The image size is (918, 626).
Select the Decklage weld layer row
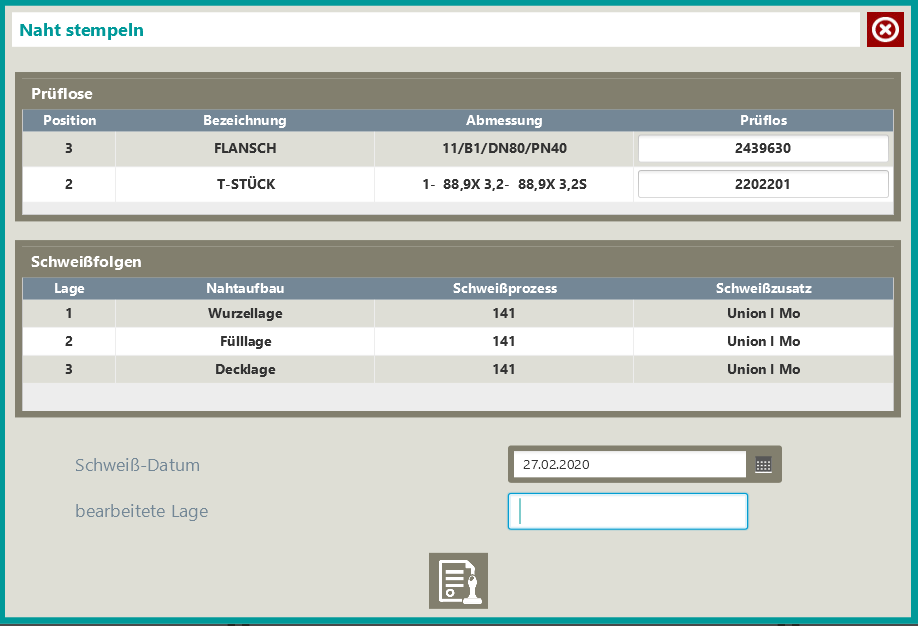pyautogui.click(x=245, y=369)
